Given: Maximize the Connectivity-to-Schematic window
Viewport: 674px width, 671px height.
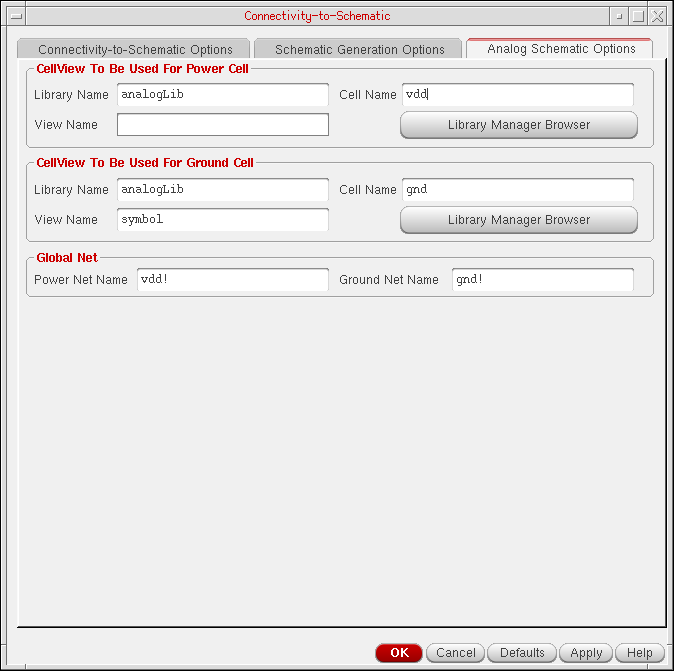Looking at the screenshot, I should pyautogui.click(x=638, y=16).
